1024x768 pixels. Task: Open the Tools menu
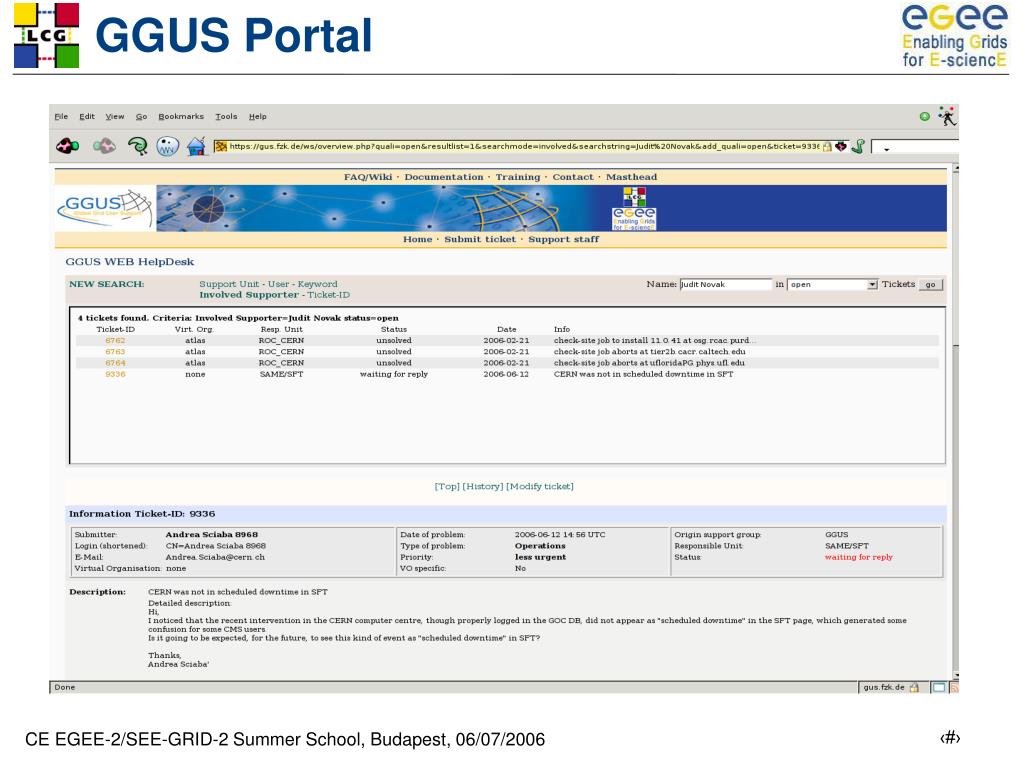pos(227,116)
